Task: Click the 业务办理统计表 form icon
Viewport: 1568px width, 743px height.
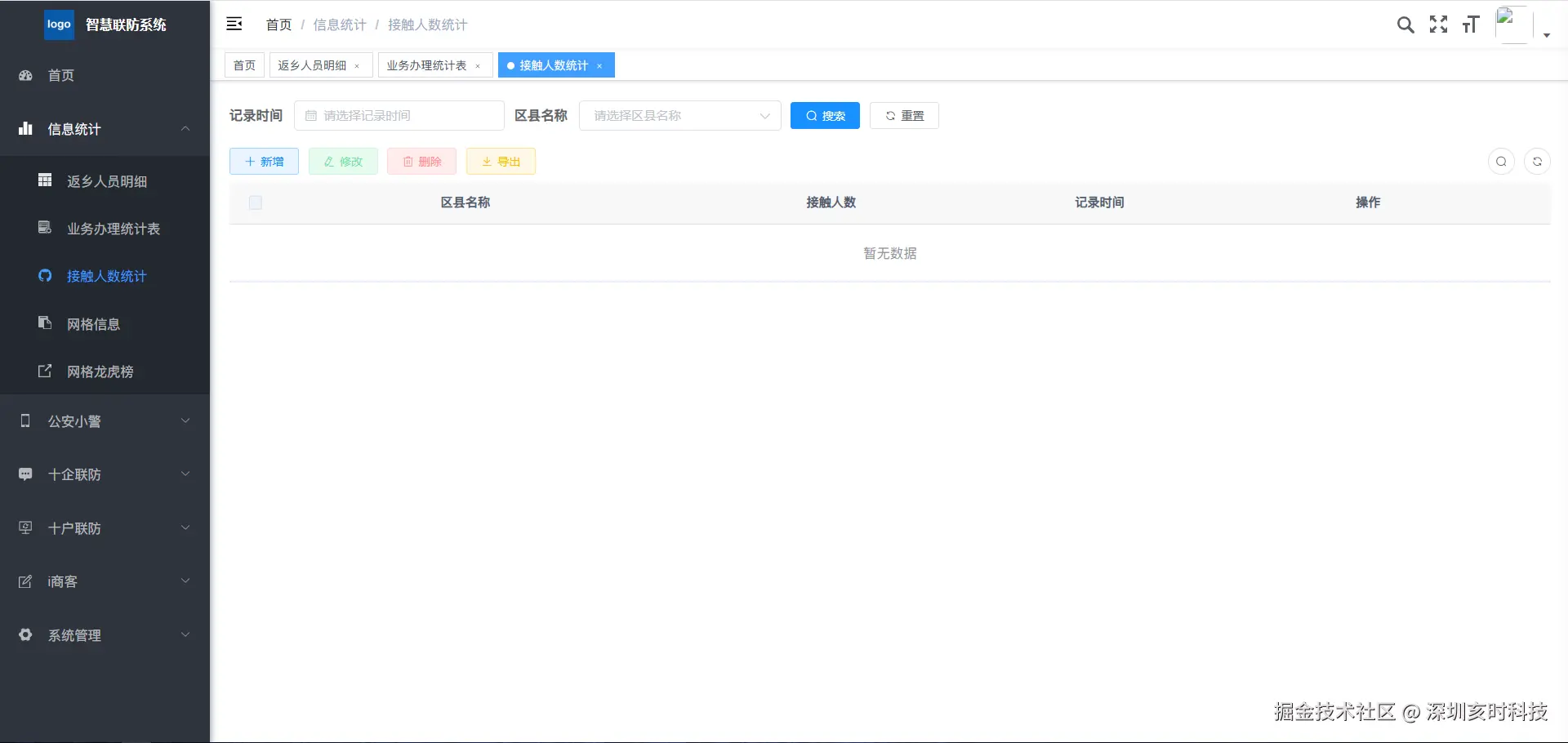Action: click(45, 228)
